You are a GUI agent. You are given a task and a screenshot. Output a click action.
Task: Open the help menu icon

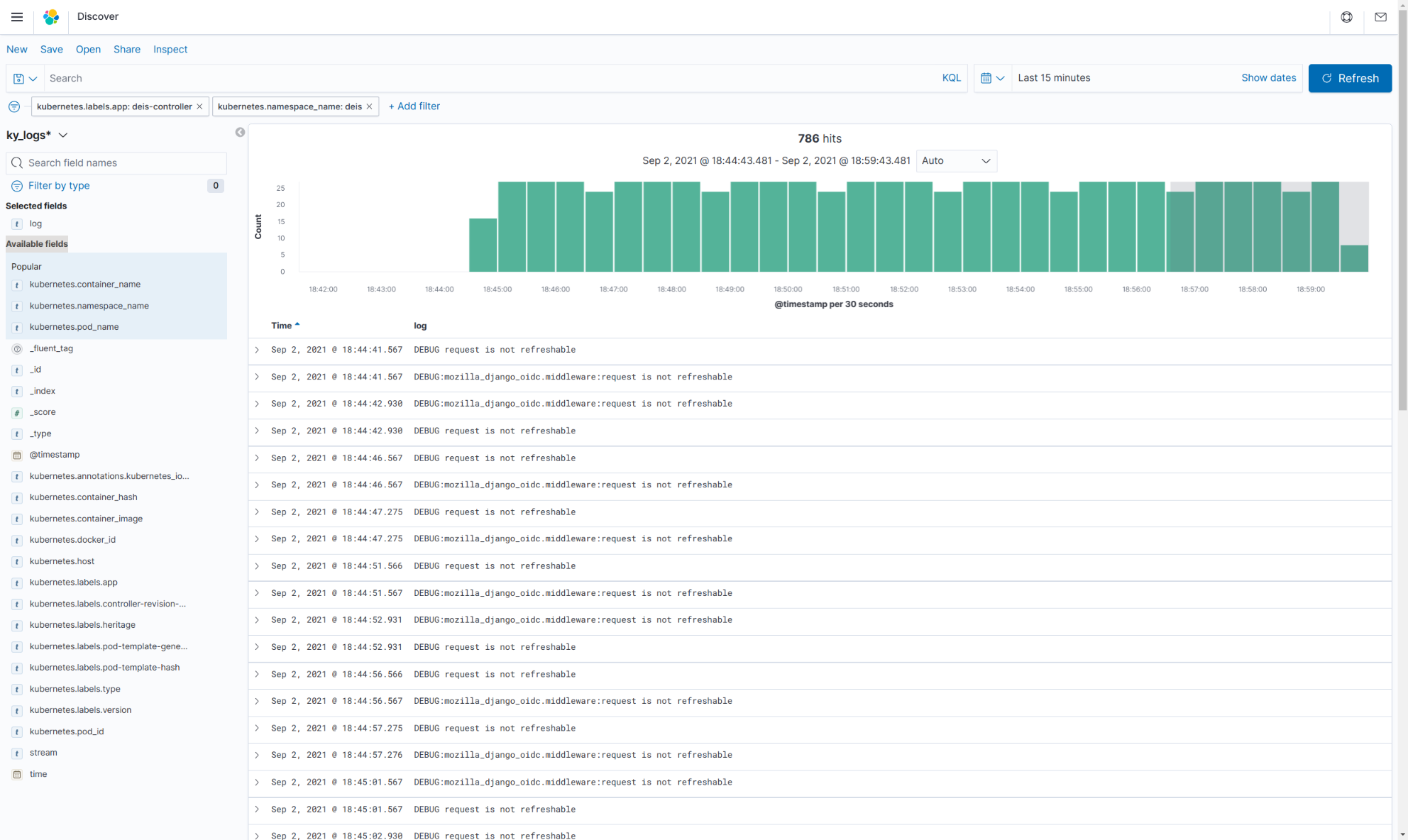click(1346, 17)
